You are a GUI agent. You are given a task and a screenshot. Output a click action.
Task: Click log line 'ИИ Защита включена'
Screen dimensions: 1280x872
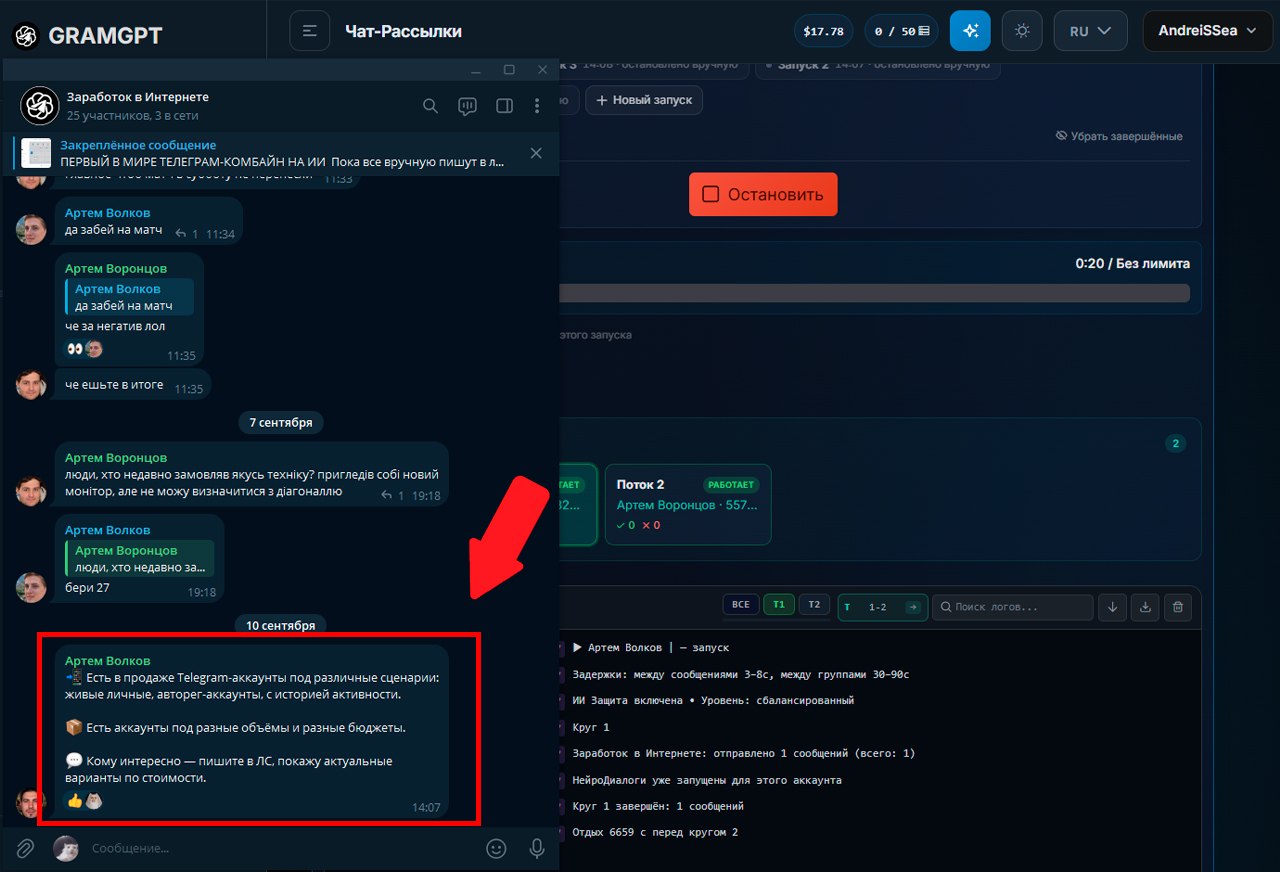pyautogui.click(x=713, y=700)
